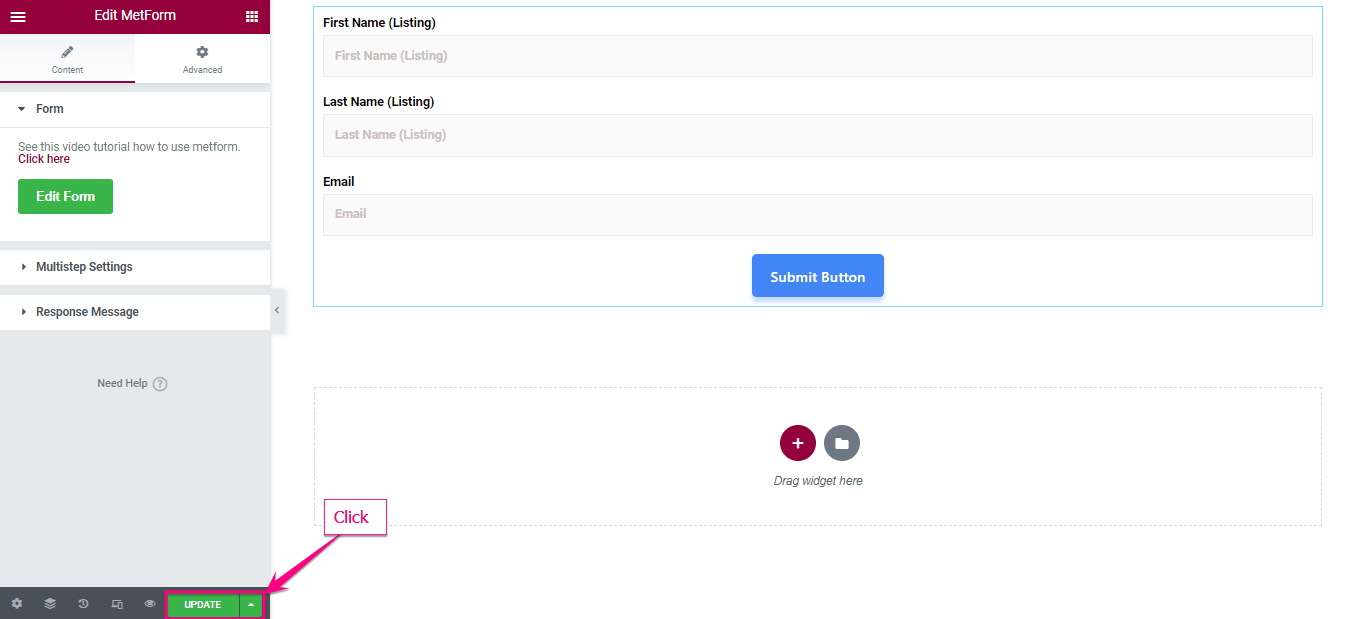Open the History icon
This screenshot has width=1365, height=619.
(x=83, y=604)
